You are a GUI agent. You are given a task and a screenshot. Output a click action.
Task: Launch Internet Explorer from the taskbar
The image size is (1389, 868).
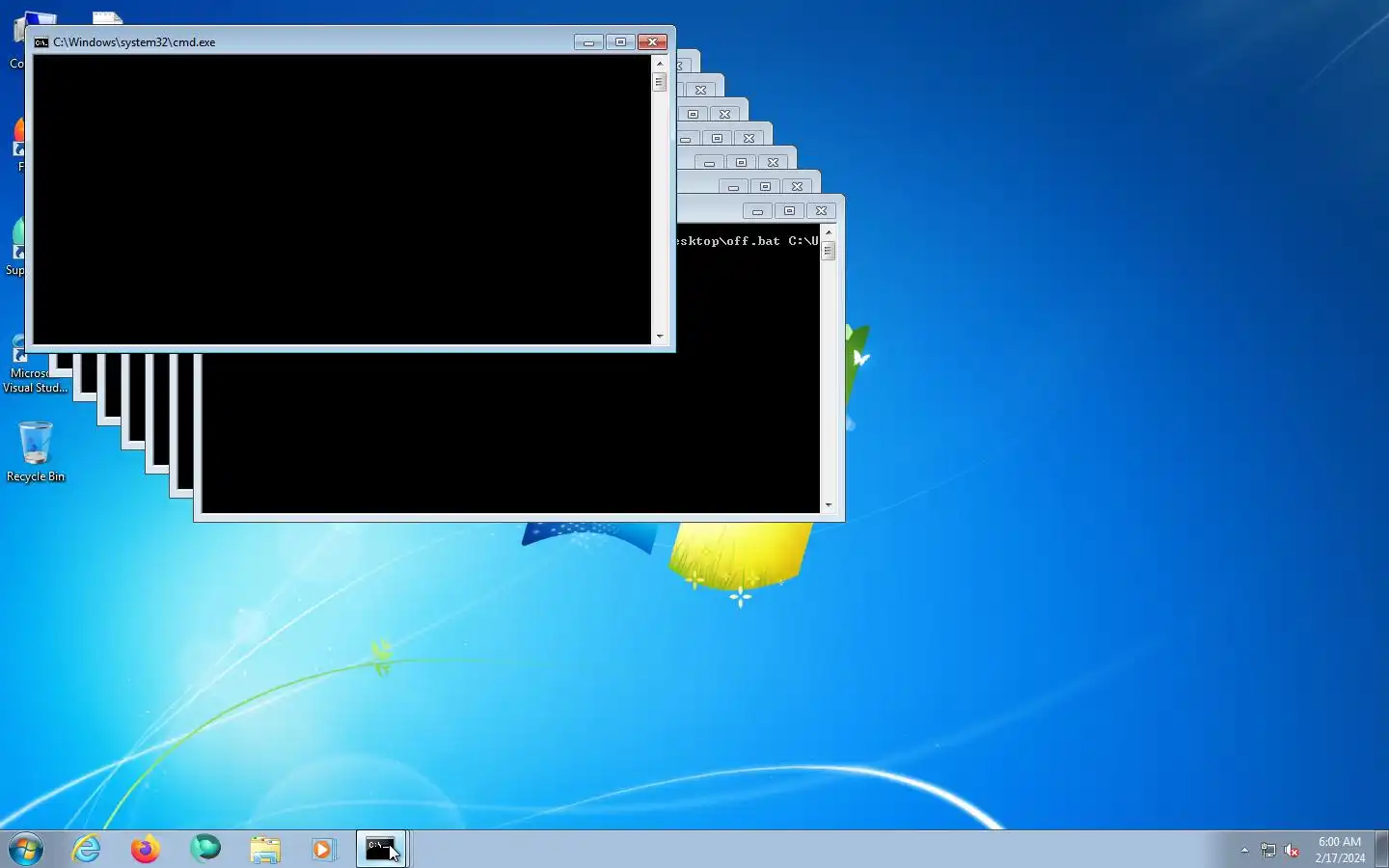pyautogui.click(x=87, y=850)
